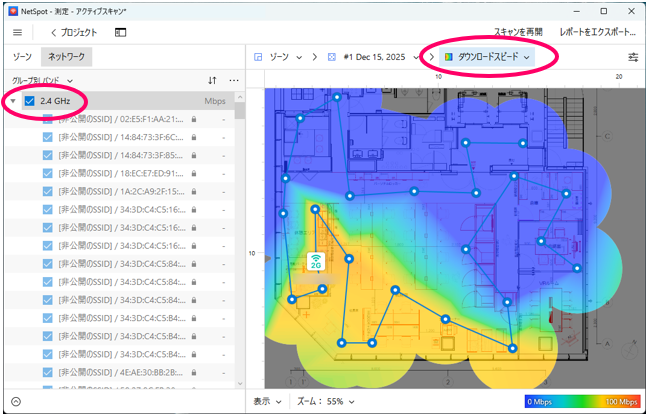Click the collapse panel up-arrow icon

pos(16,401)
